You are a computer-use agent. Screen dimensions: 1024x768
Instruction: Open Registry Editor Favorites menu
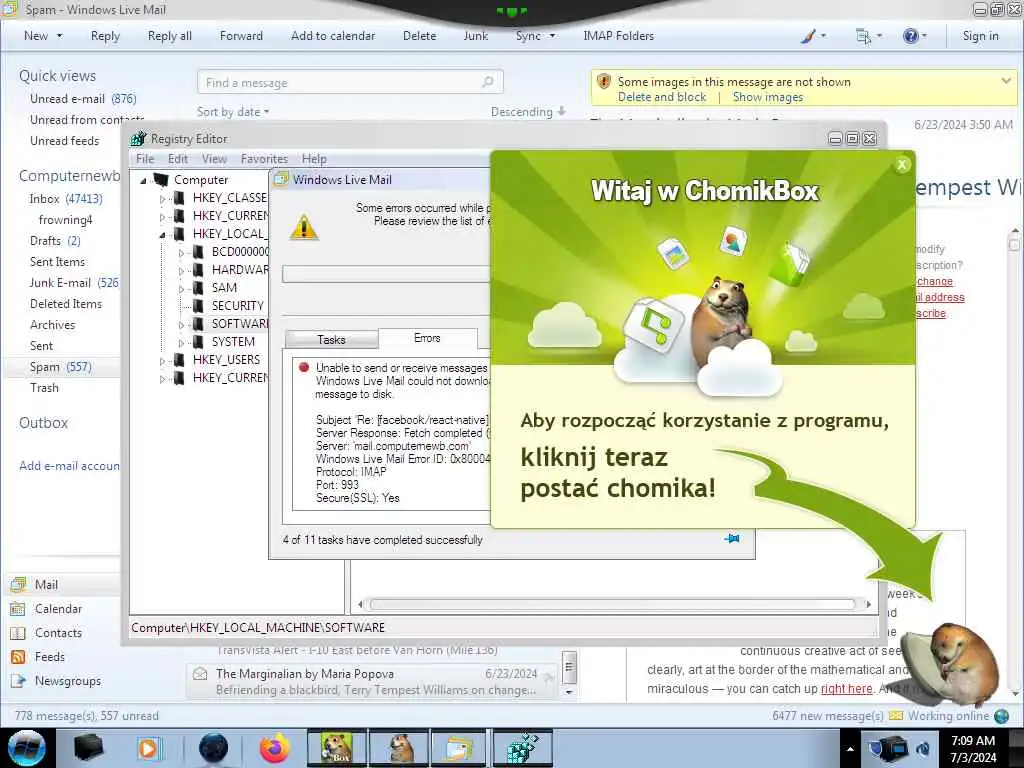264,159
